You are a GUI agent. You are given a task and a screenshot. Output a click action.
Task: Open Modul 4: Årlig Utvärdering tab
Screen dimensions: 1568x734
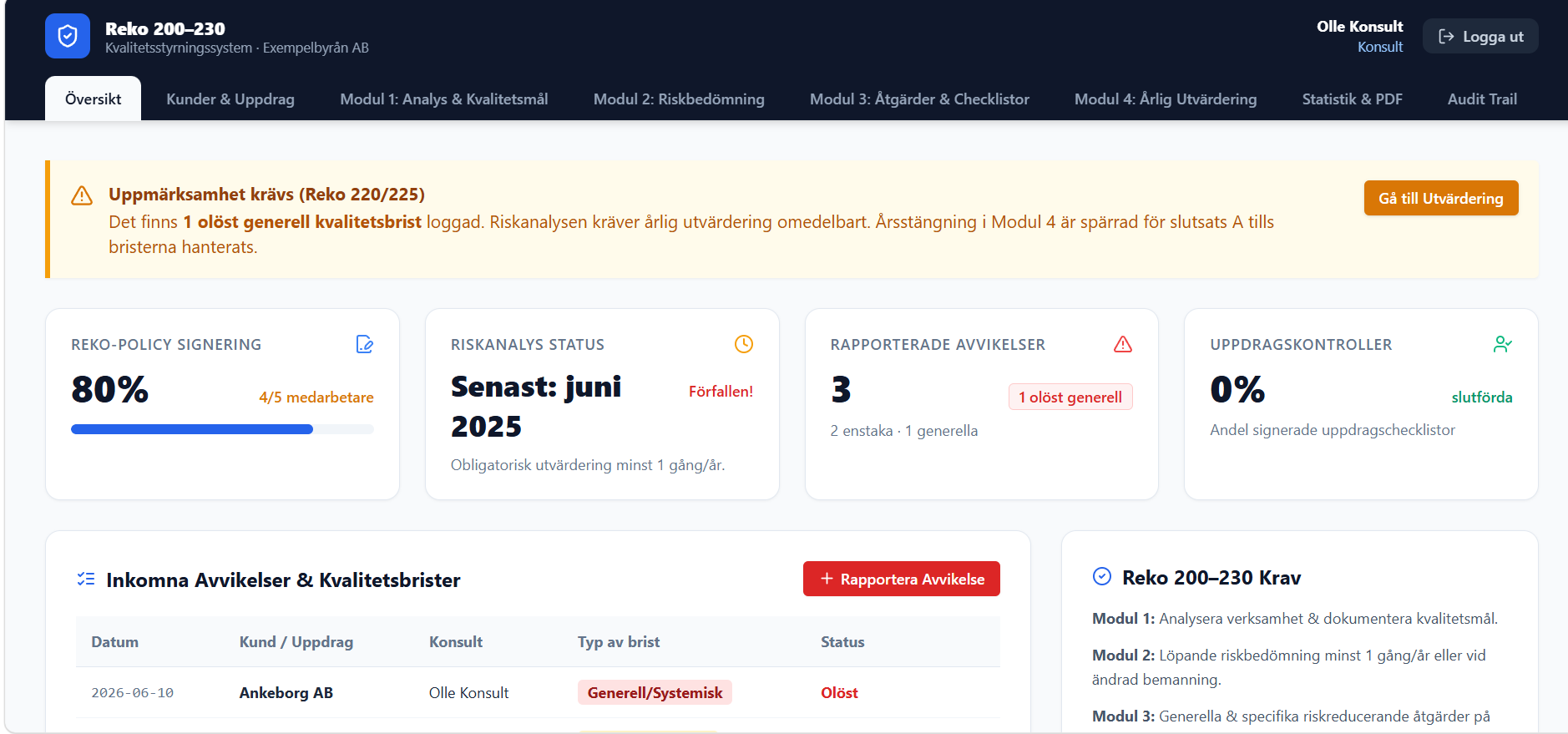click(1166, 99)
